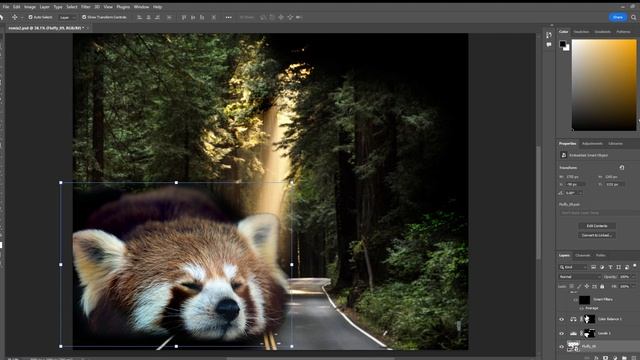Screen dimensions: 640x360
Task: Click reset transform icon in Properties
Action: pyautogui.click(x=622, y=167)
